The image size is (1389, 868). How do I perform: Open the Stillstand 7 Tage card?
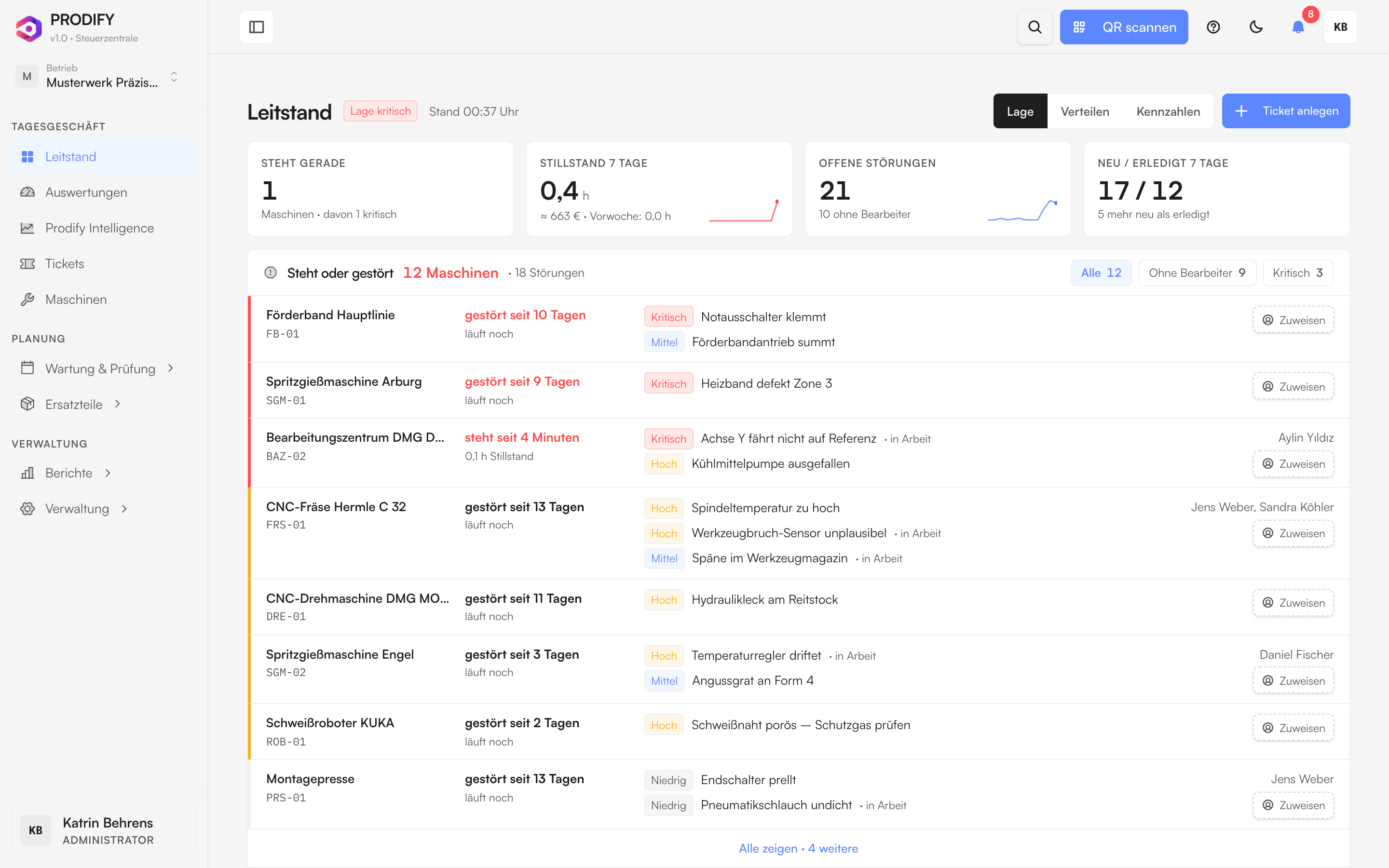tap(659, 189)
